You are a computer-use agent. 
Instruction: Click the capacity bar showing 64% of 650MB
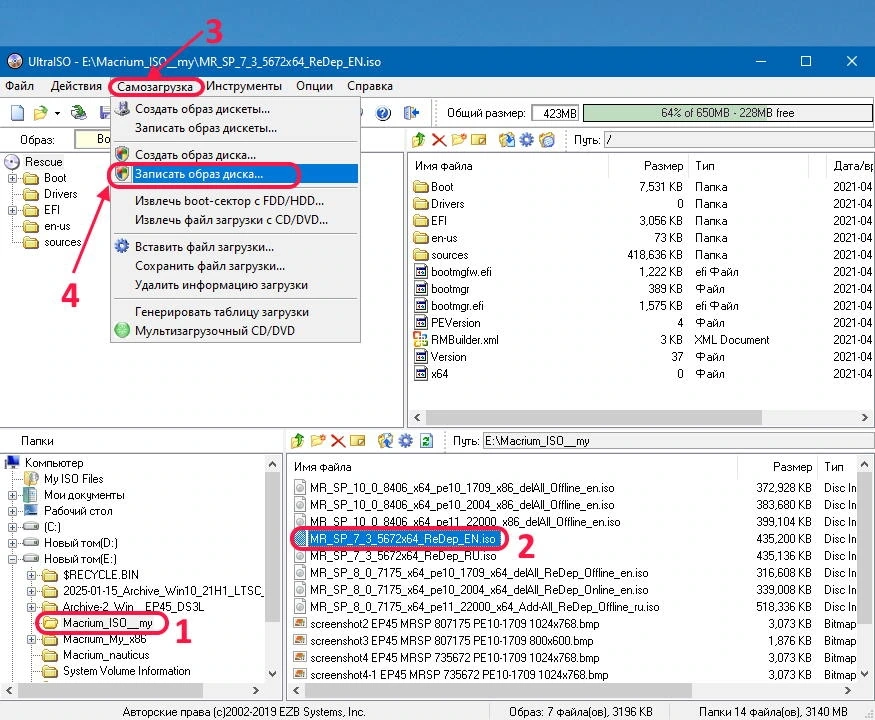(728, 113)
